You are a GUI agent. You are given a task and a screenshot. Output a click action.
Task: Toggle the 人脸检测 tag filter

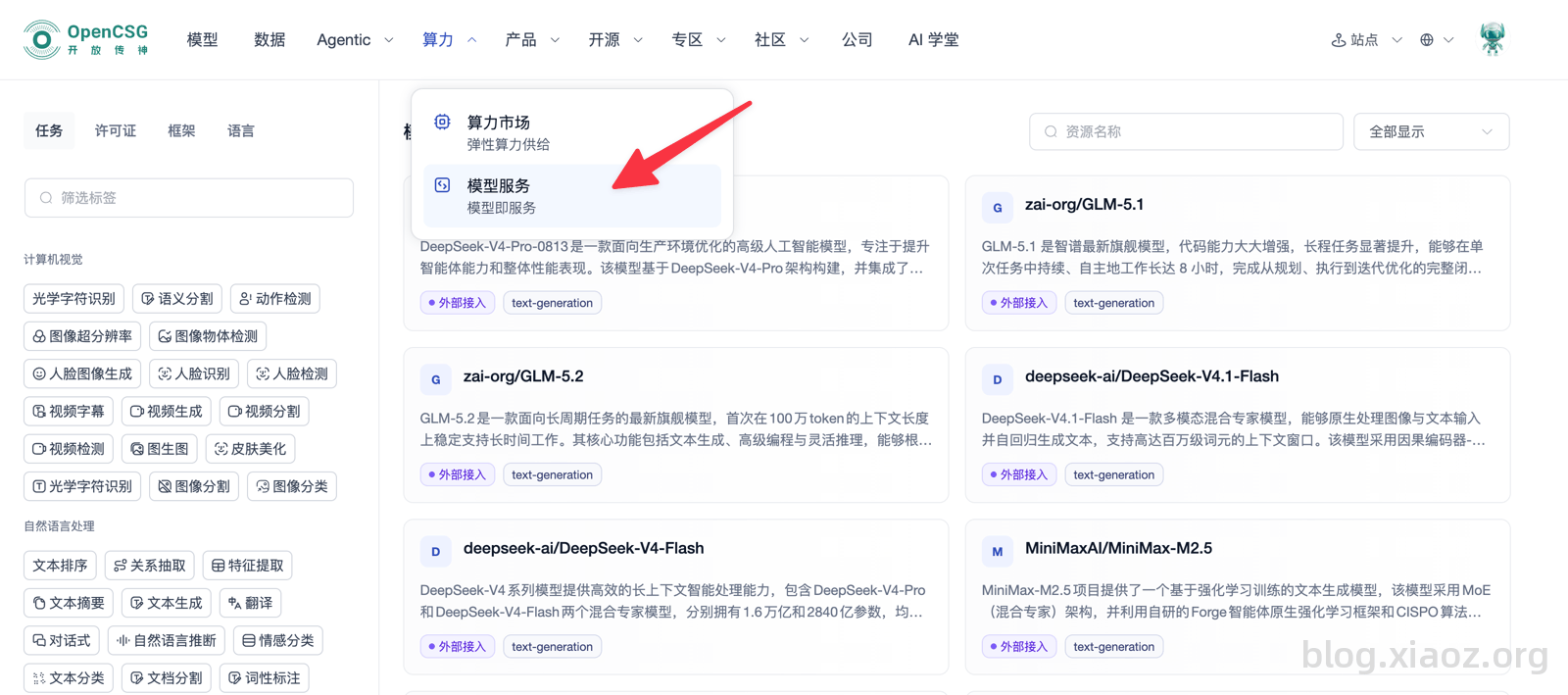[292, 373]
